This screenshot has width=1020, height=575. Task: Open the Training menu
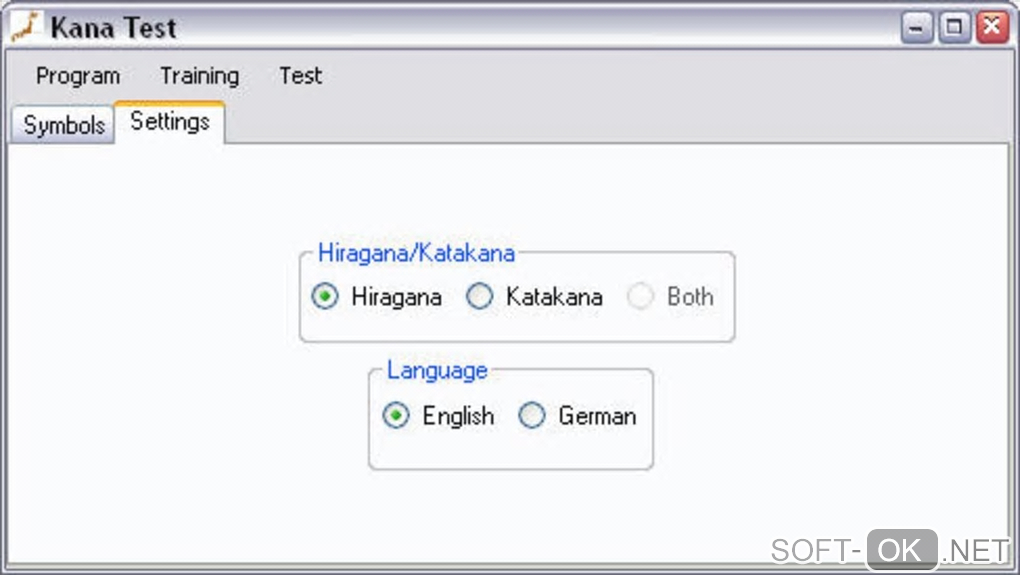[199, 76]
